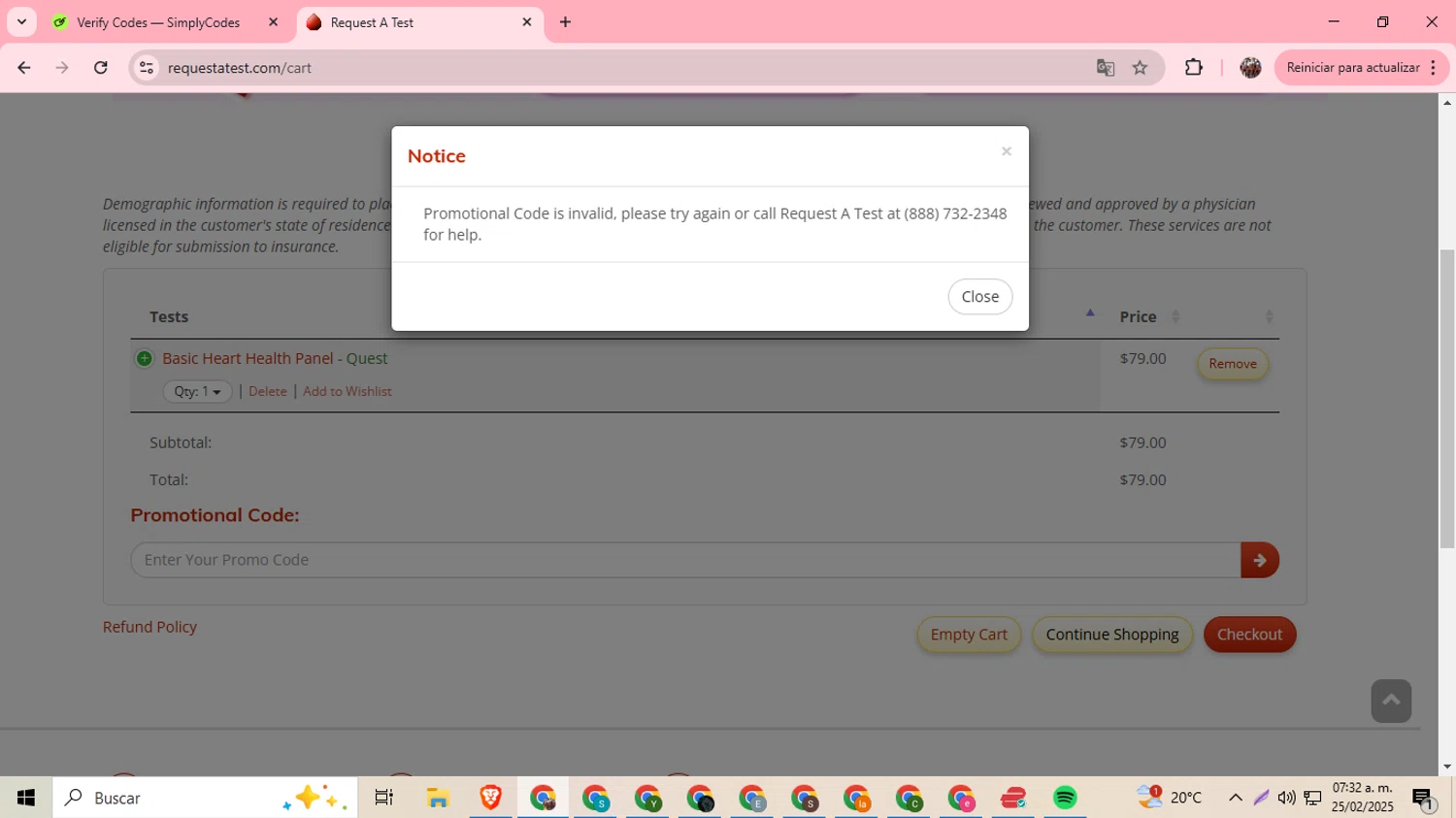
Task: Click the Delete link under the test
Action: tap(268, 392)
